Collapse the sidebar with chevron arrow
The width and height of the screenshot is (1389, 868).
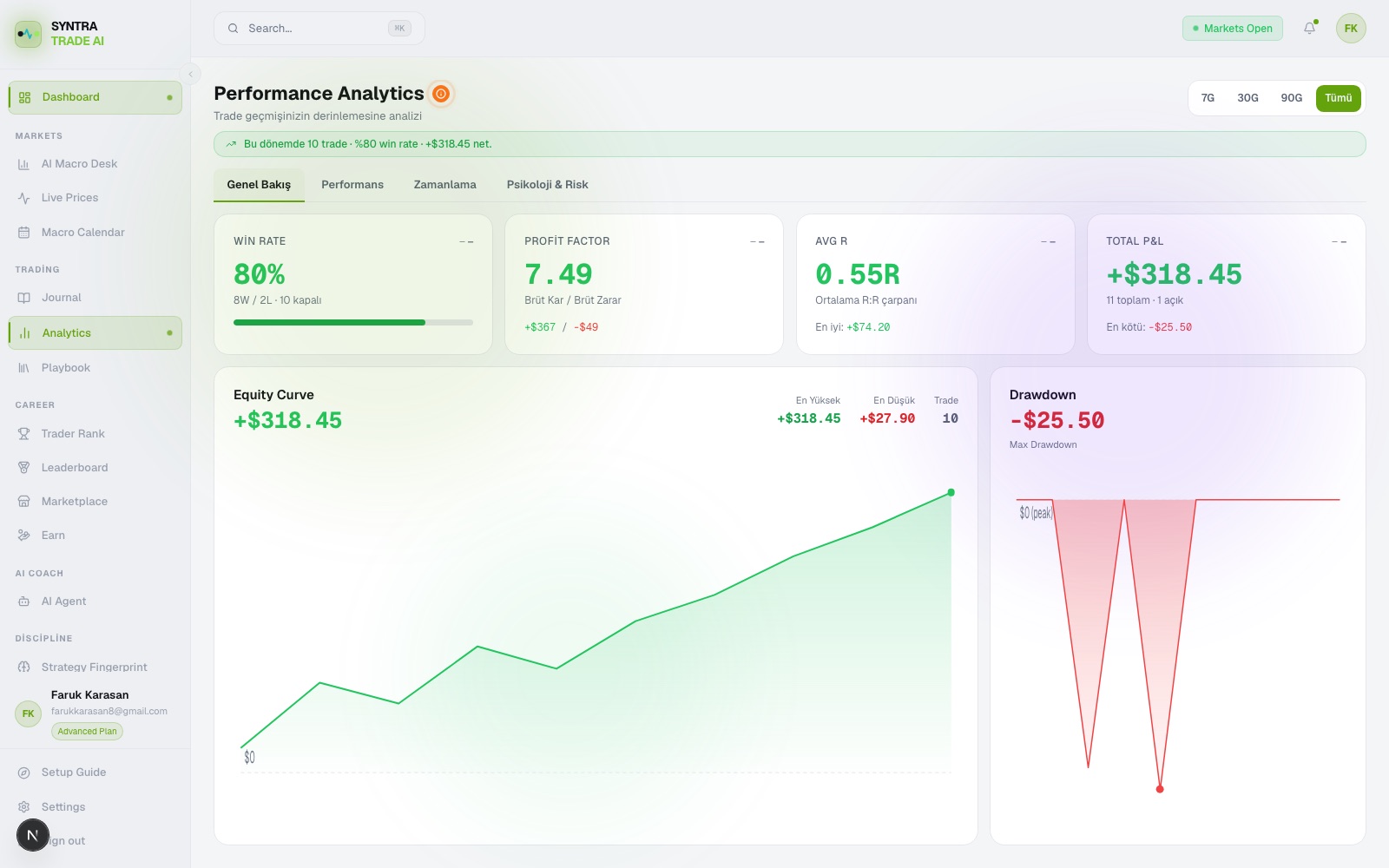(191, 75)
